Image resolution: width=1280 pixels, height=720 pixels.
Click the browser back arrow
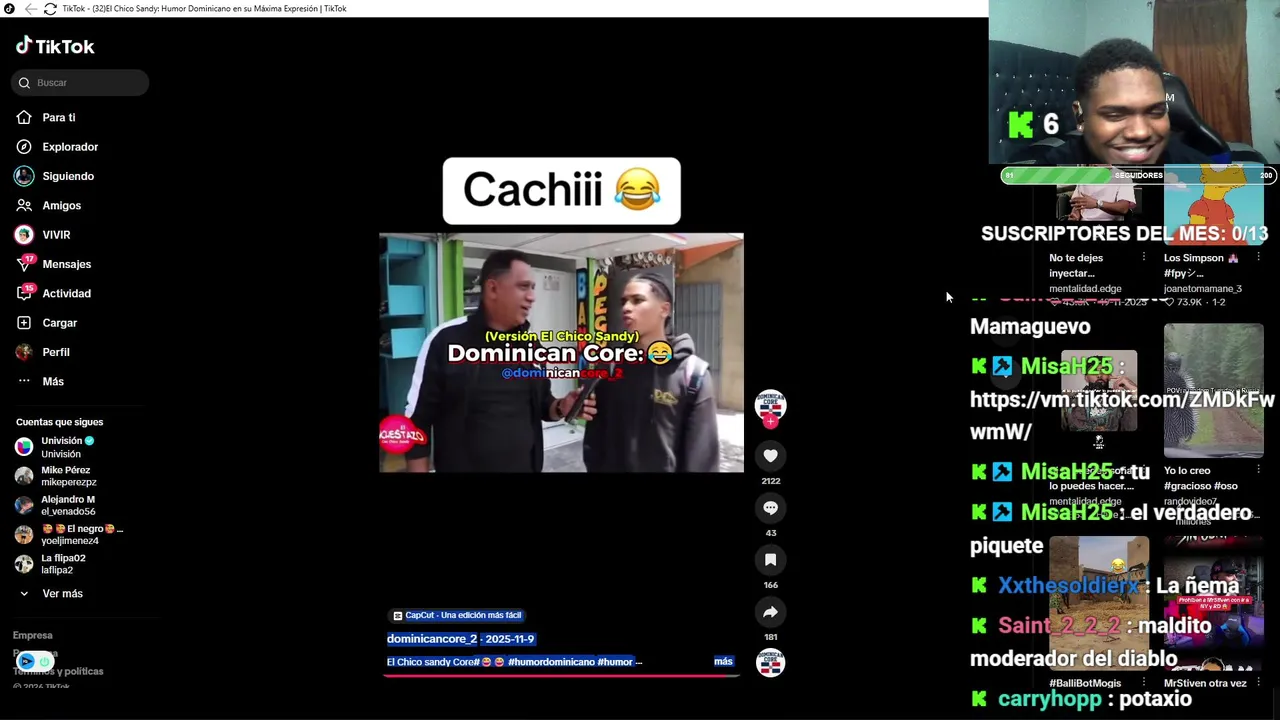30,9
